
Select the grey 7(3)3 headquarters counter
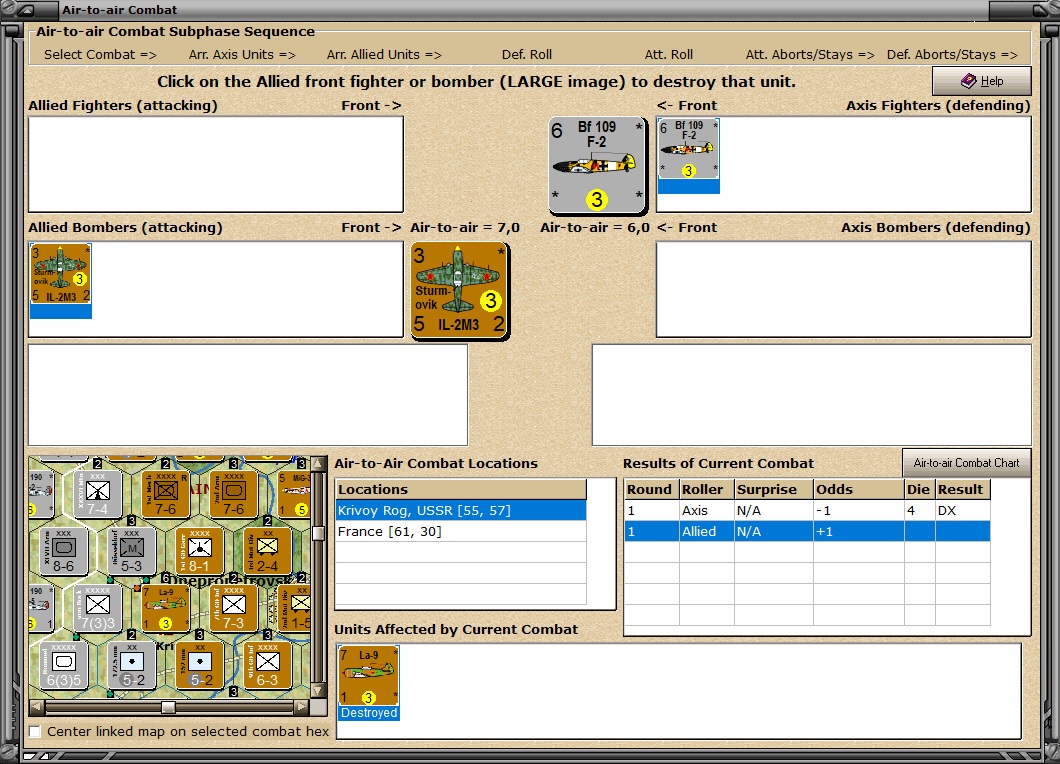click(97, 608)
